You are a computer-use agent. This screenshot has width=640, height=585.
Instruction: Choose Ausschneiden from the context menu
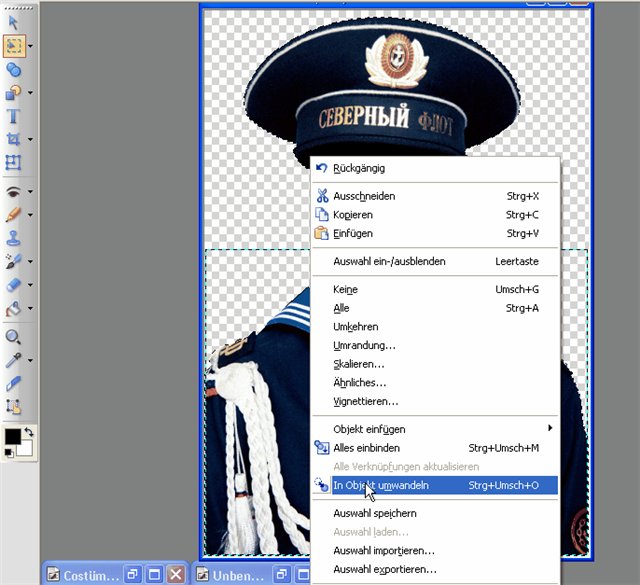click(x=435, y=196)
